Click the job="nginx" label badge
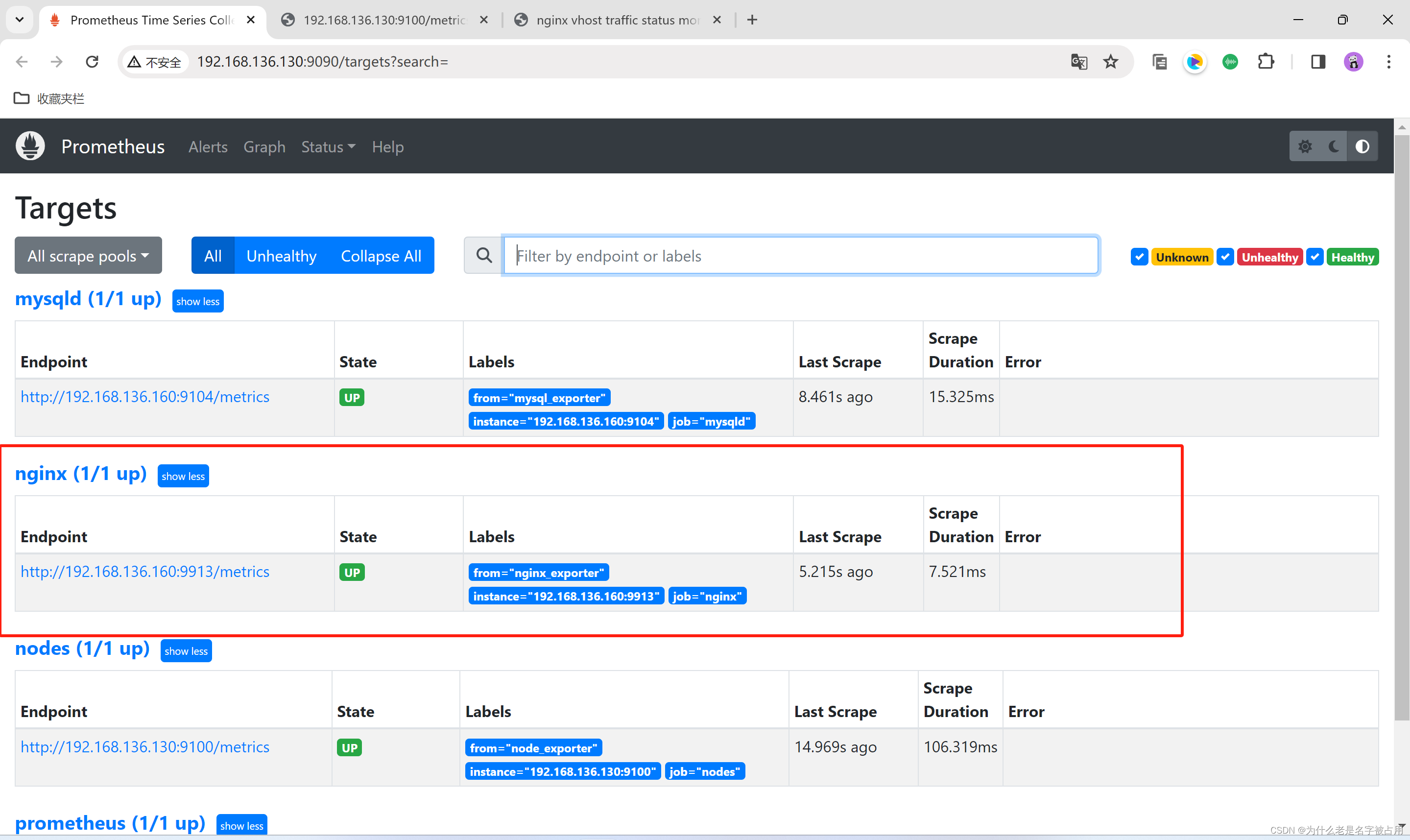Image resolution: width=1410 pixels, height=840 pixels. (707, 596)
